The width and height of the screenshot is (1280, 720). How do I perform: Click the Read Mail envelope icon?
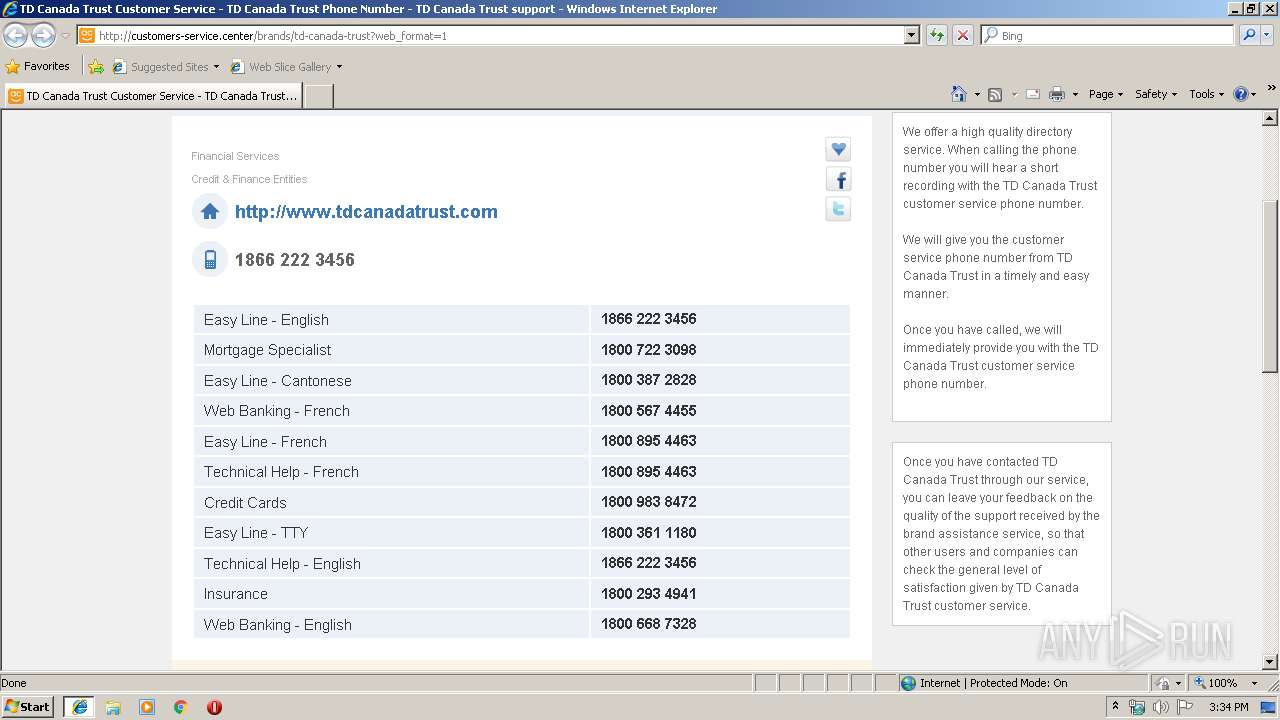(1033, 94)
